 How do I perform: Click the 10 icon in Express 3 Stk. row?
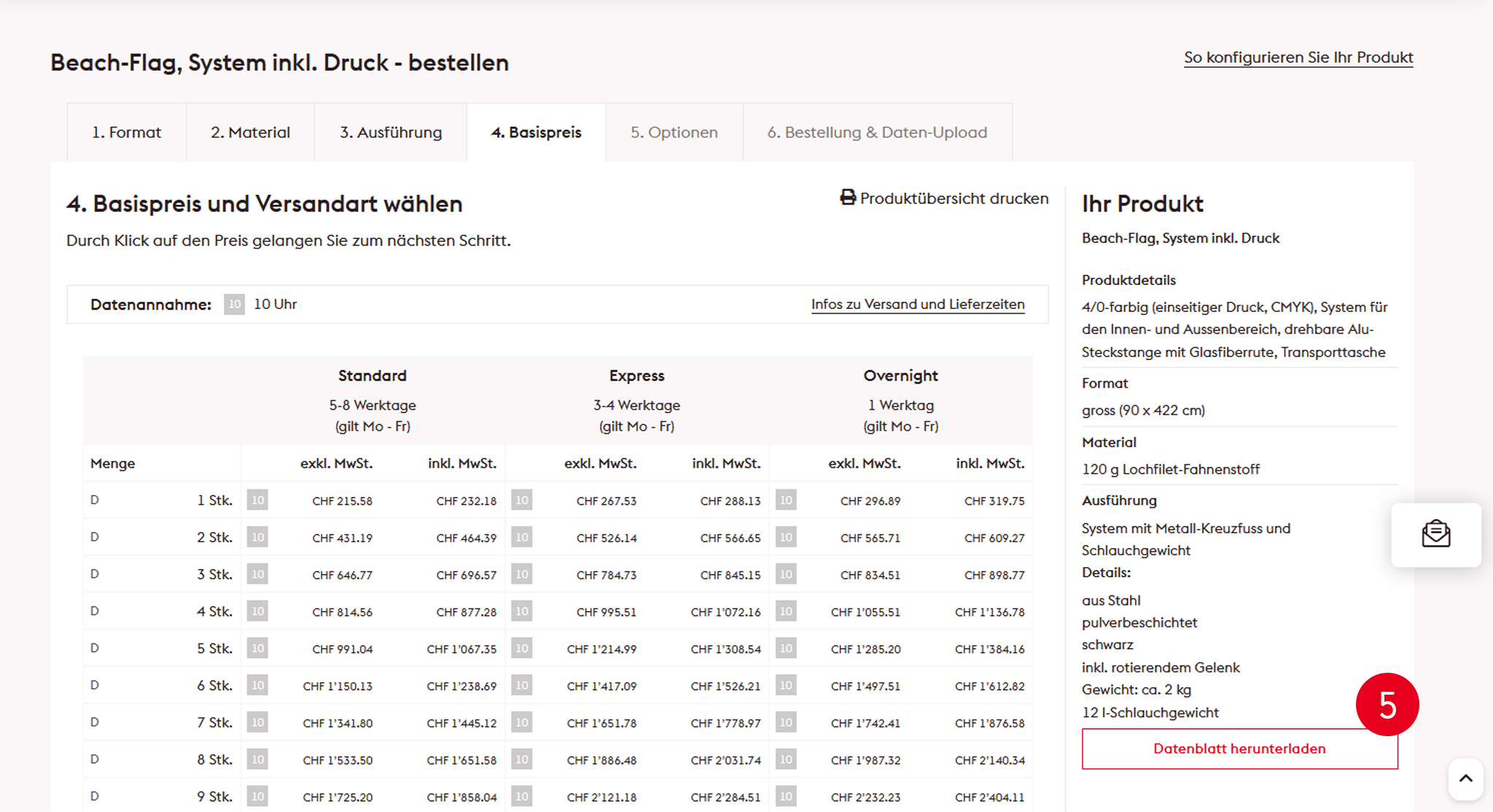coord(521,574)
